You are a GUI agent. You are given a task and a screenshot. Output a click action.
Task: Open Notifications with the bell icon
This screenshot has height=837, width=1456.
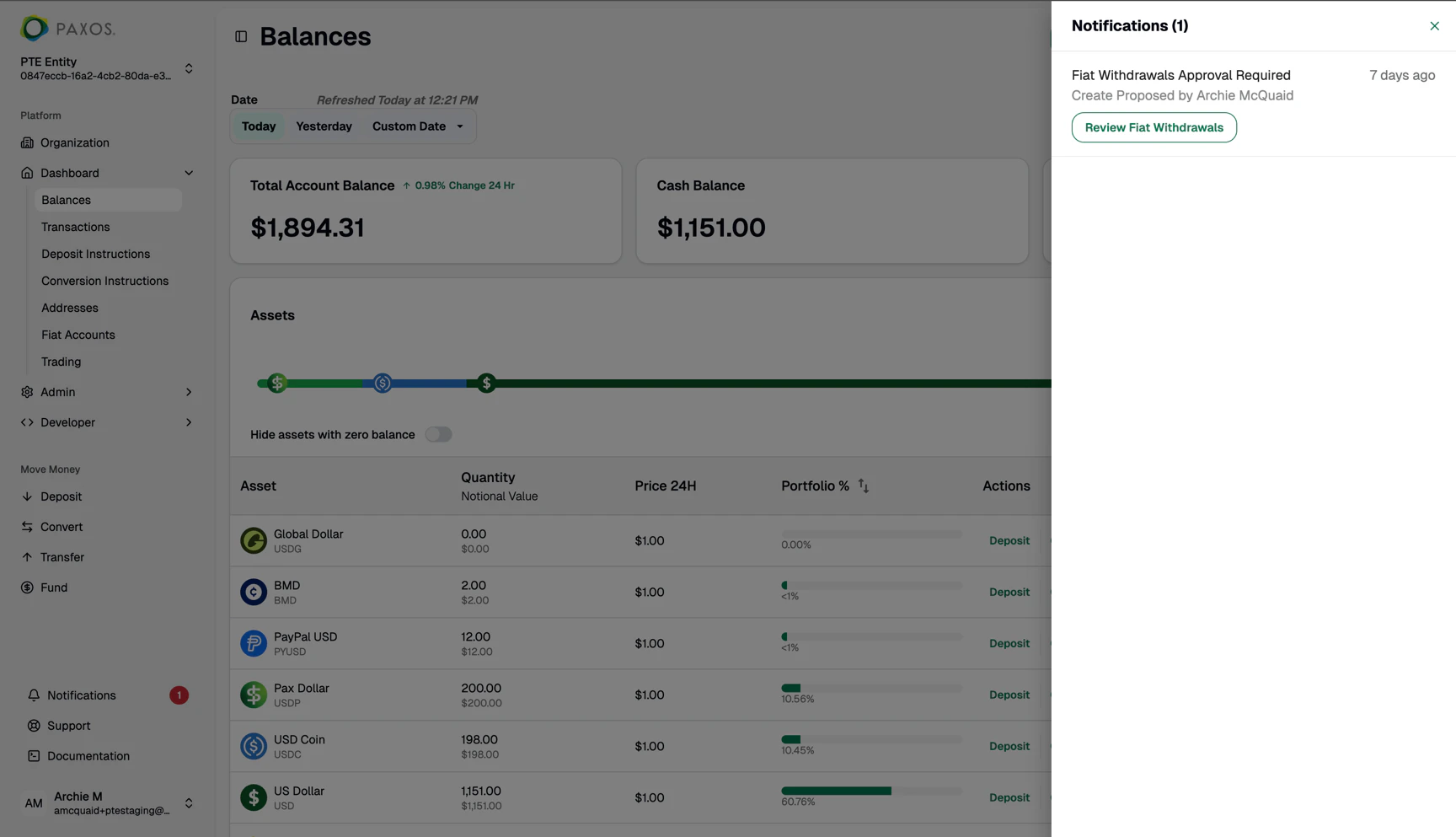coord(34,695)
